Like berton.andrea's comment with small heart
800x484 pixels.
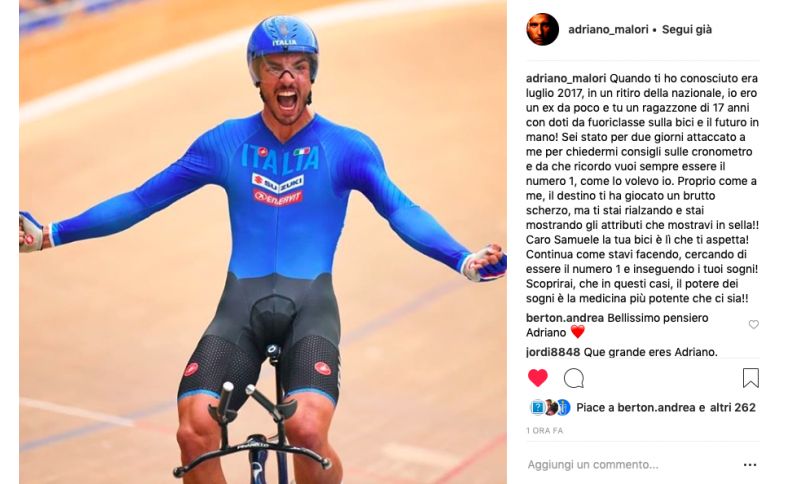coord(754,324)
